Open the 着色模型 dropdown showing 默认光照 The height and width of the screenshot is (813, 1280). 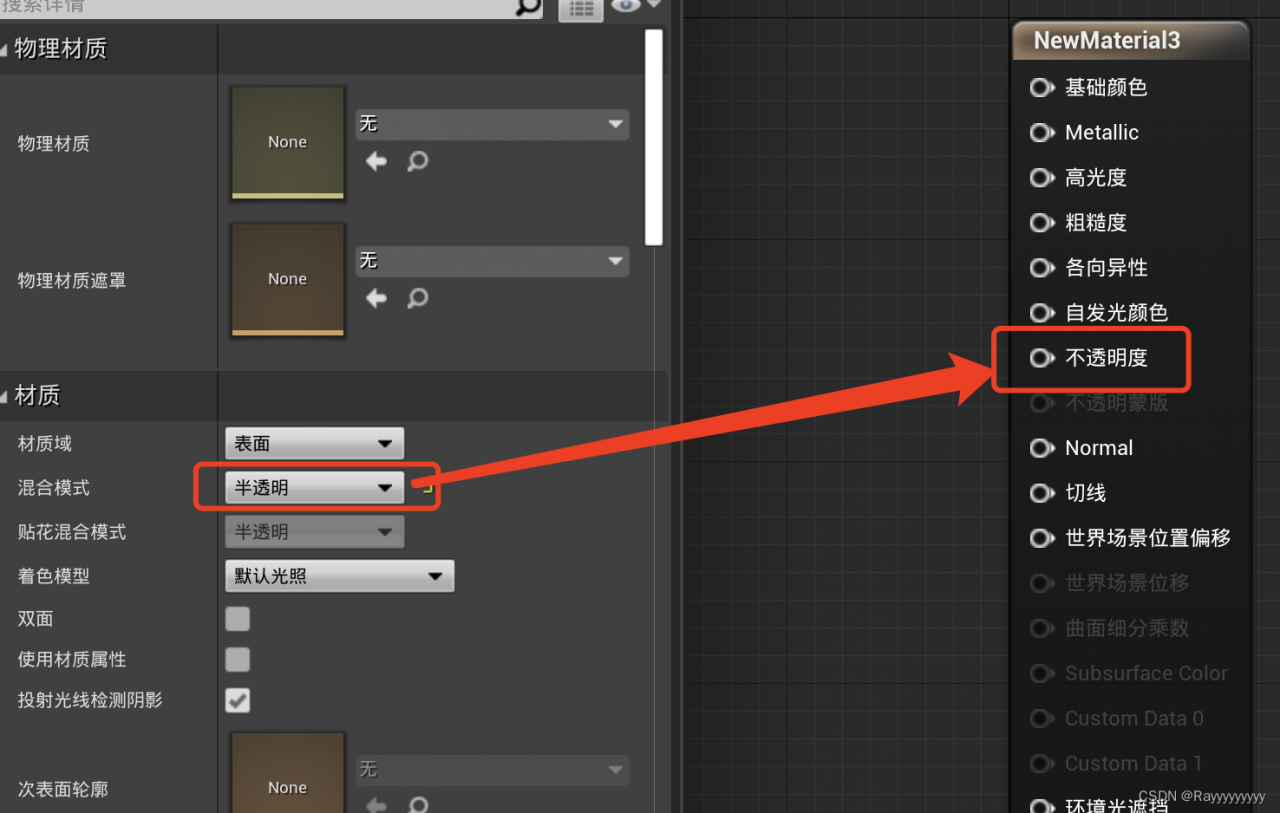[x=339, y=576]
